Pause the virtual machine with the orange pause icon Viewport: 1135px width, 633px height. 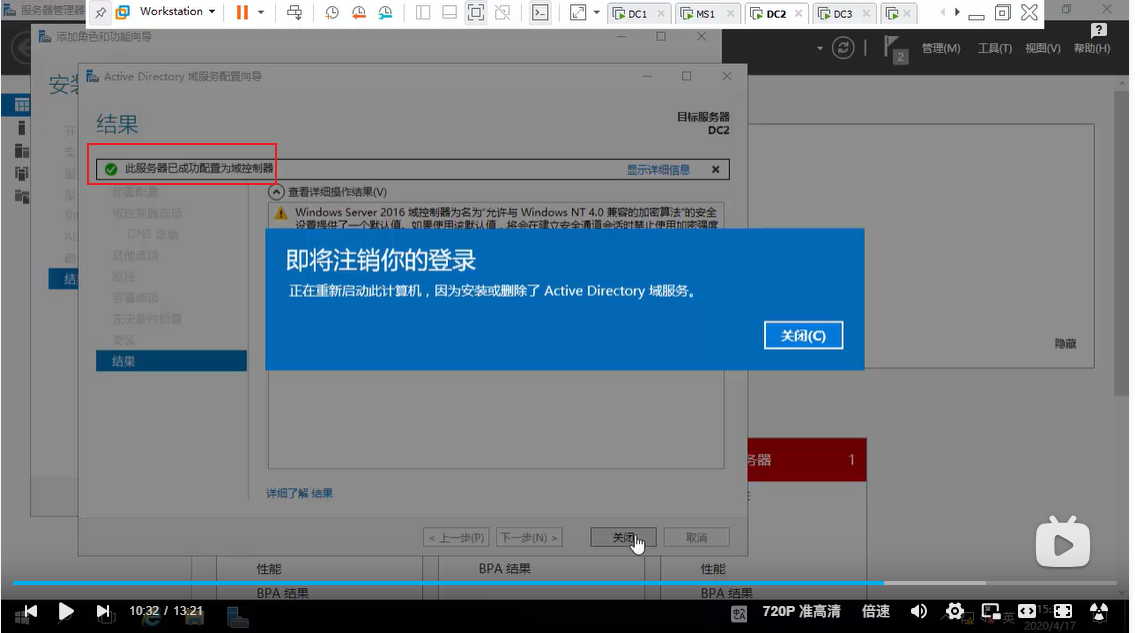point(242,12)
